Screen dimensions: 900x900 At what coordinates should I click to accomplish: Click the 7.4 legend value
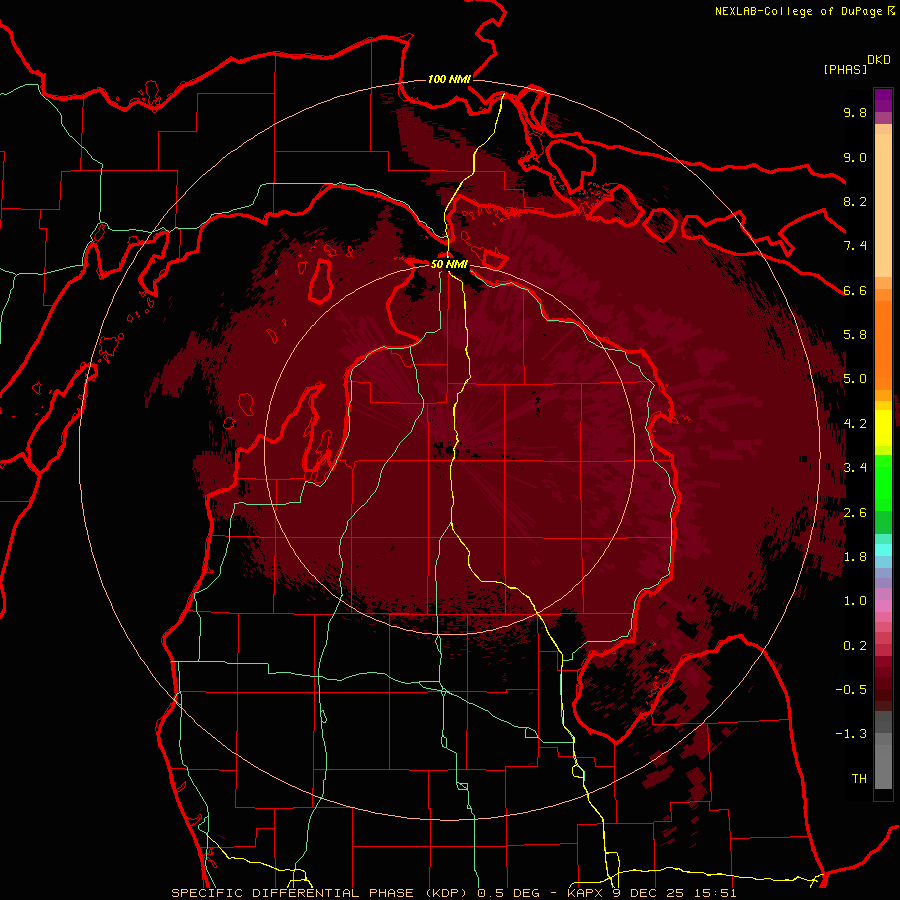tap(855, 246)
